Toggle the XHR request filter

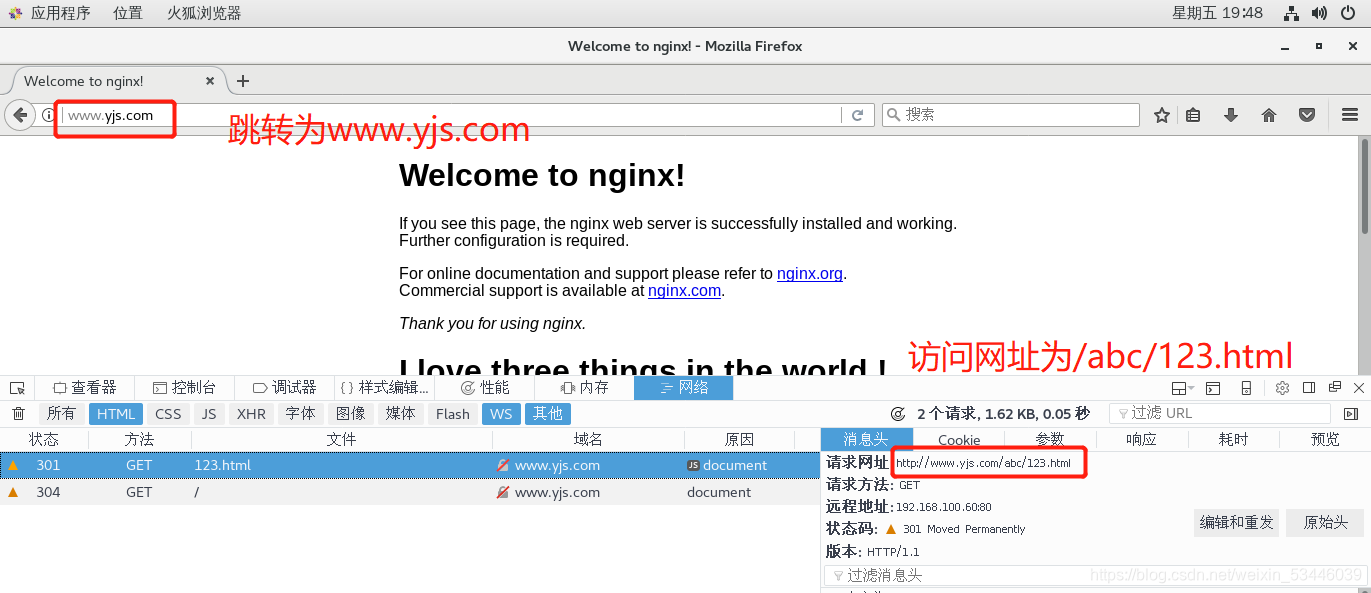click(251, 414)
